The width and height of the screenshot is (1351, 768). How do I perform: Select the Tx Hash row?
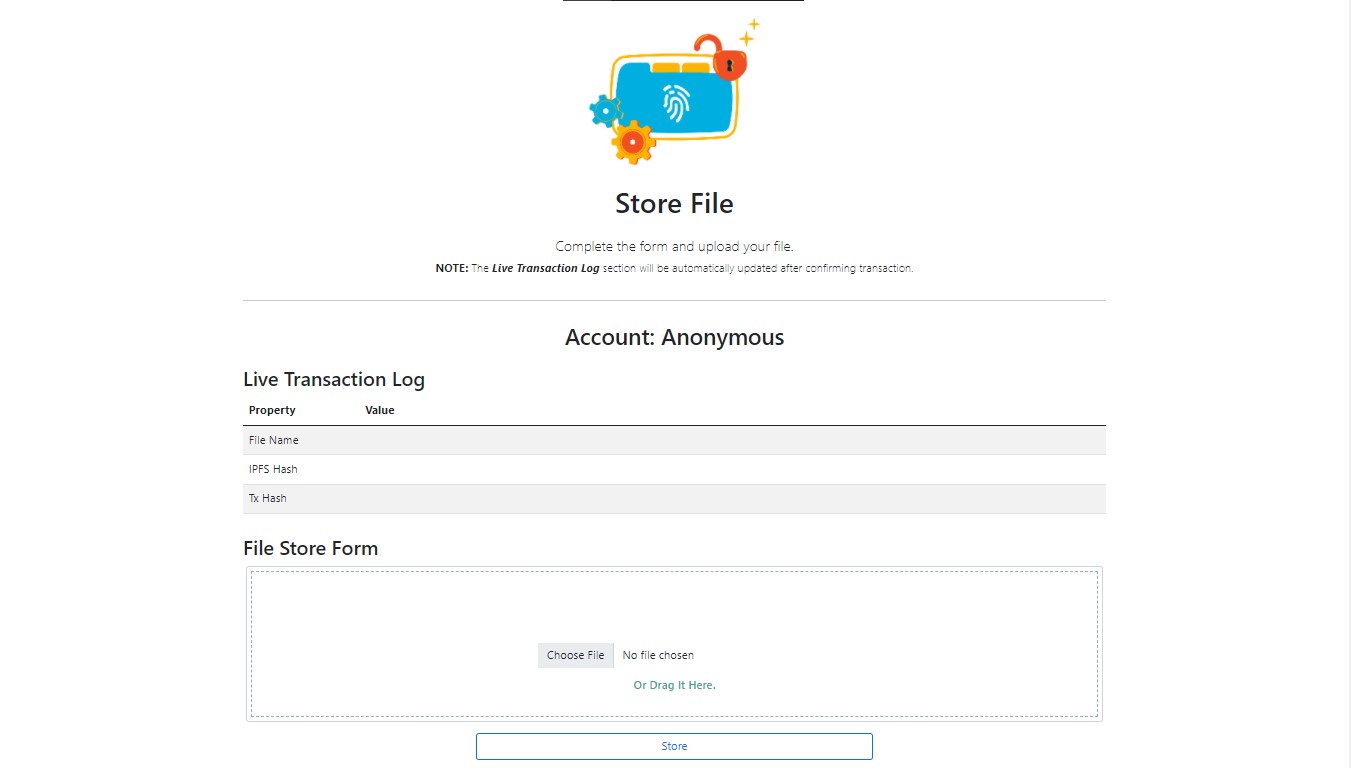(674, 498)
